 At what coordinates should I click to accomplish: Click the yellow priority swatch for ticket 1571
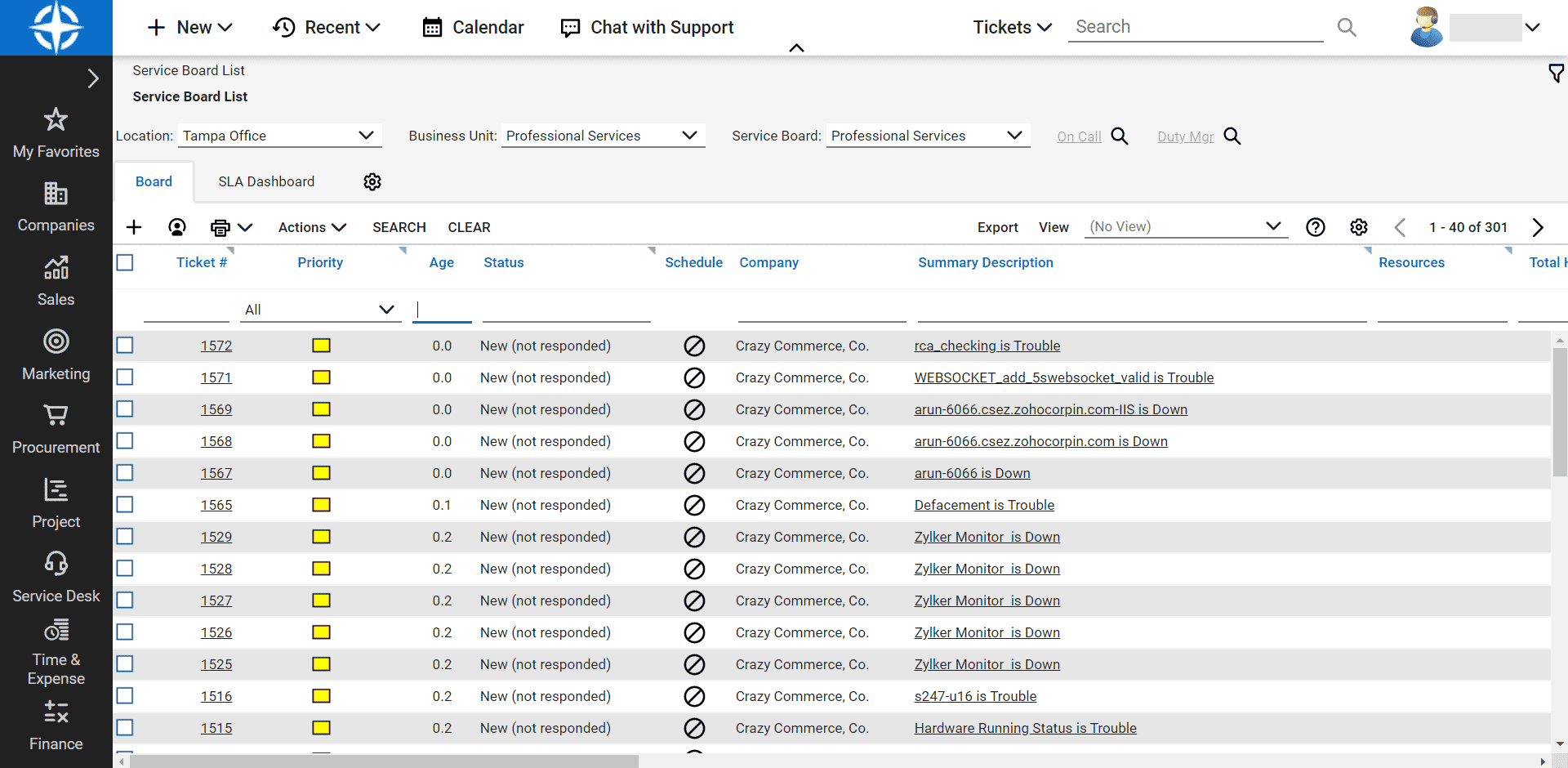pos(321,377)
